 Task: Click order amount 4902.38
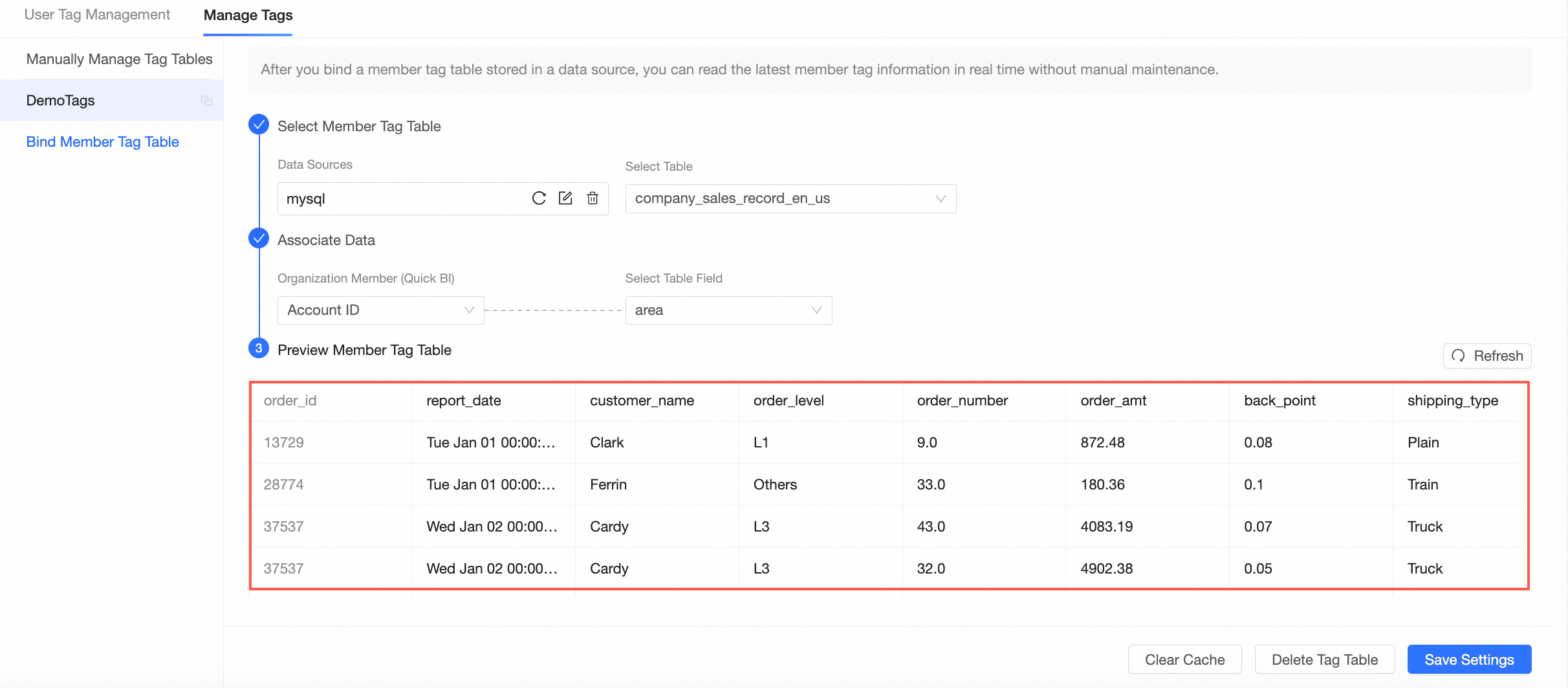(1106, 569)
